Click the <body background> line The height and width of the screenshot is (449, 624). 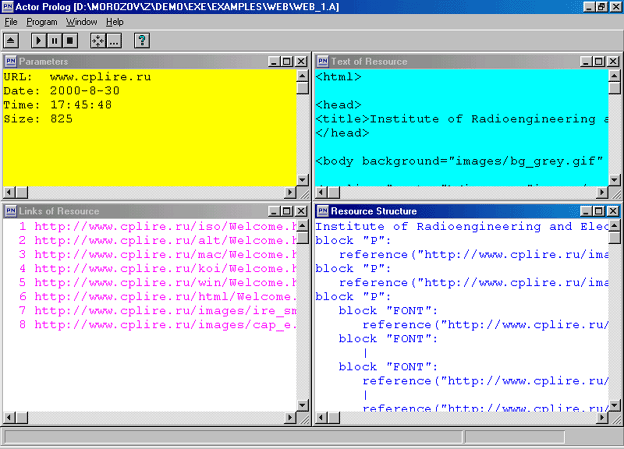coord(459,161)
